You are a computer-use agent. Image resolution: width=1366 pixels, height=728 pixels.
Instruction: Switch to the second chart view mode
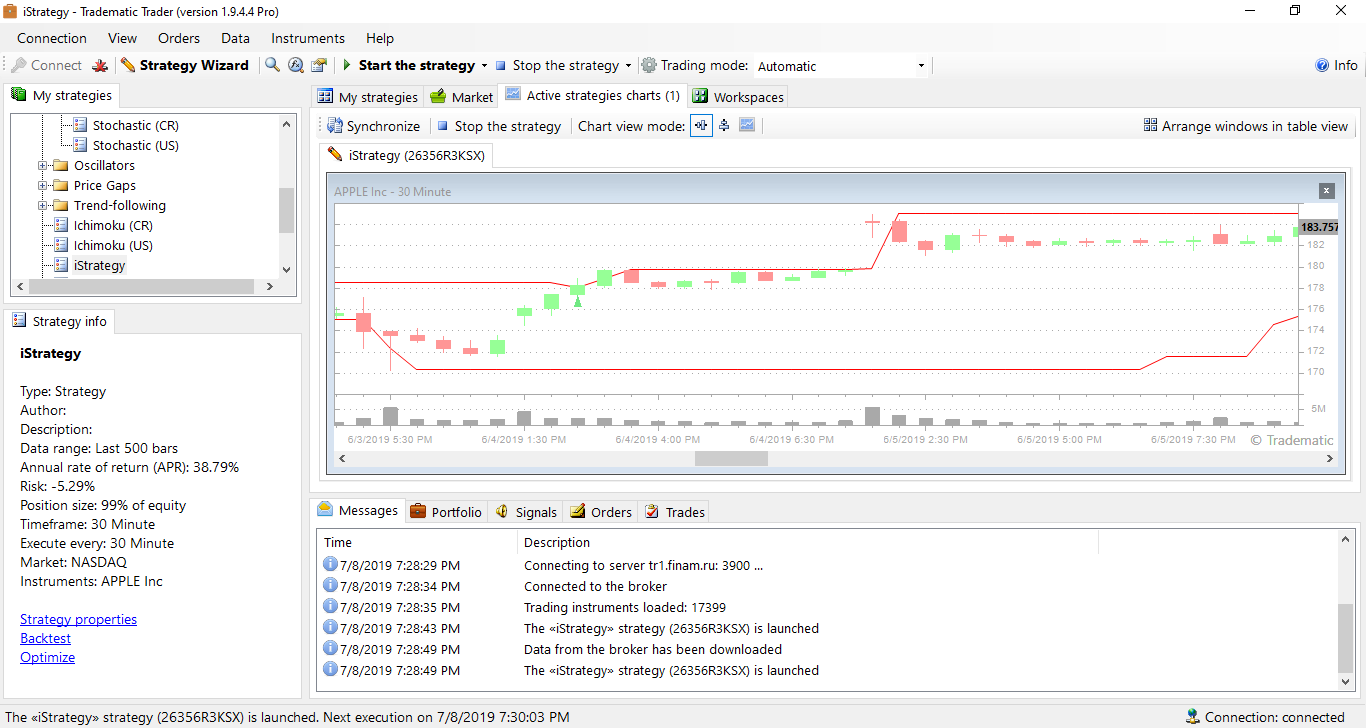724,126
